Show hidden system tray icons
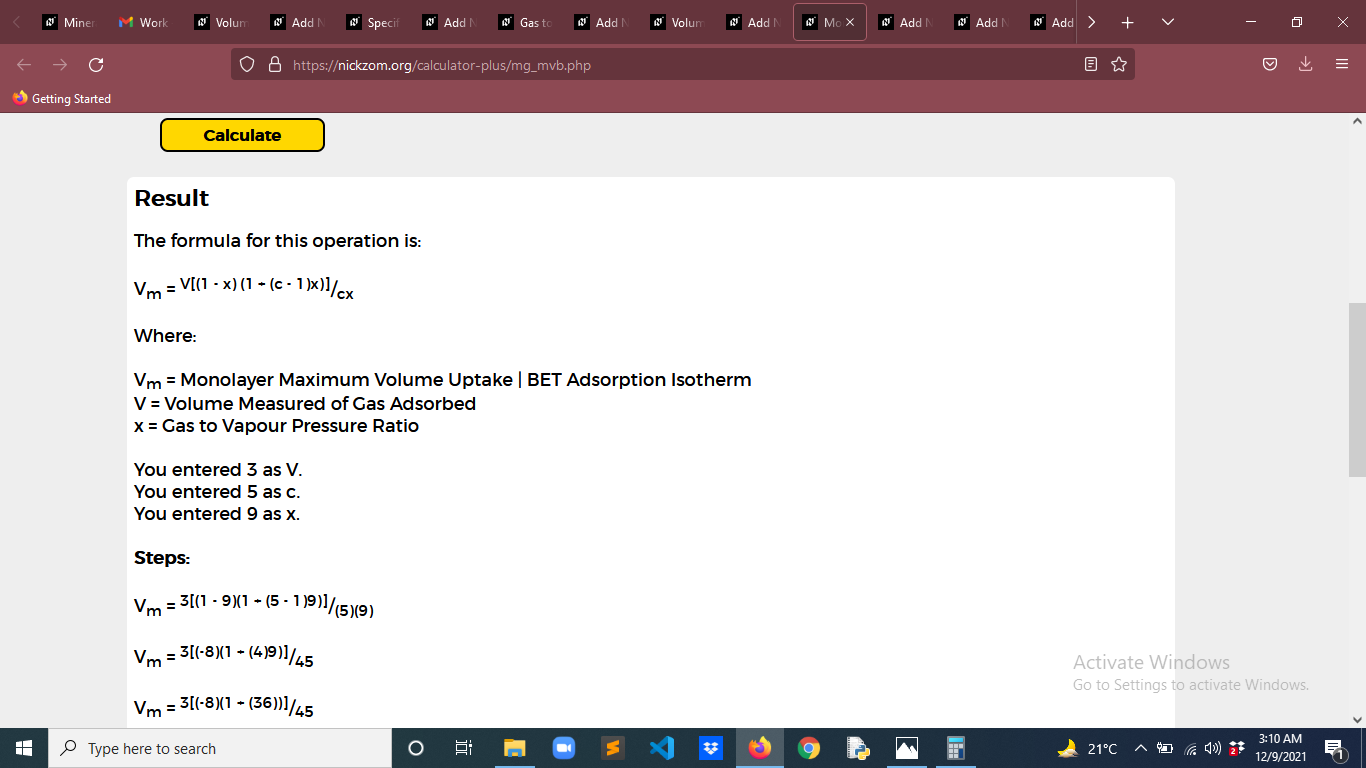1366x768 pixels. coord(1140,748)
